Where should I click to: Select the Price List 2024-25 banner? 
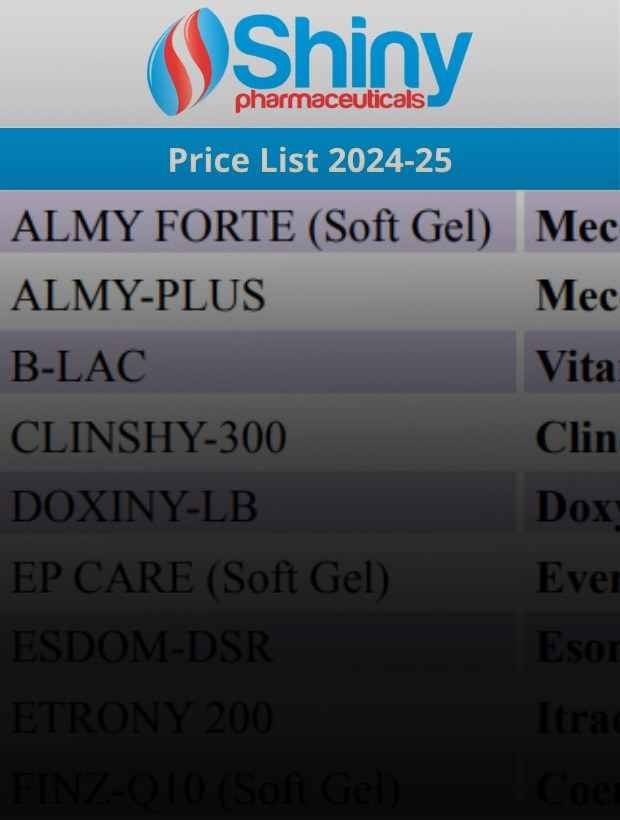tap(310, 160)
